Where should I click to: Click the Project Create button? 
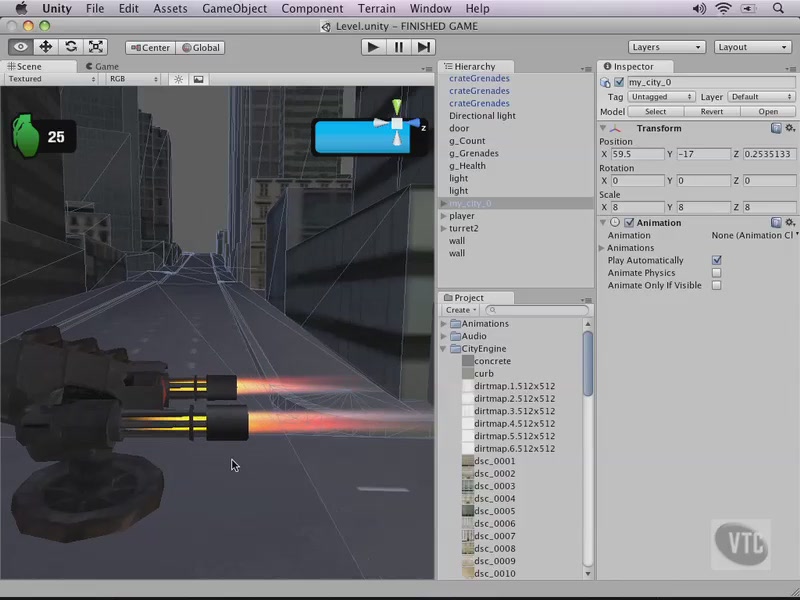pyautogui.click(x=461, y=310)
